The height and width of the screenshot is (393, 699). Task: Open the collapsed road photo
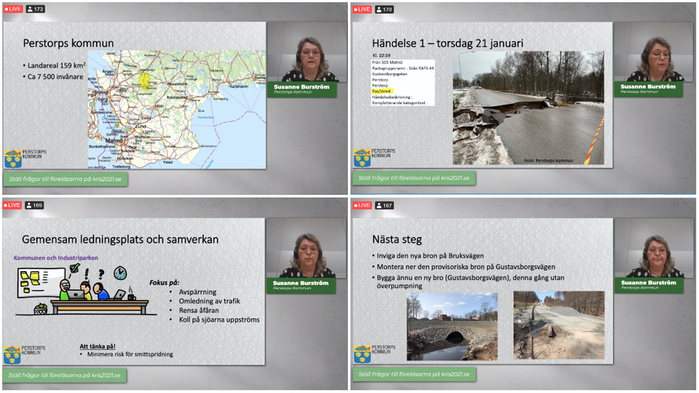coord(528,108)
